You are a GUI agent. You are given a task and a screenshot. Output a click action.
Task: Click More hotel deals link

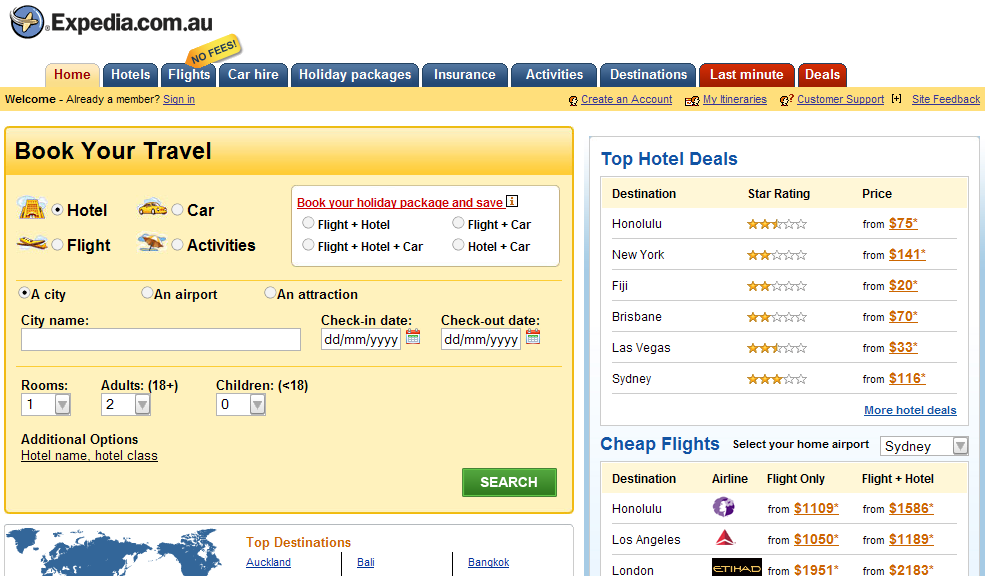tap(910, 410)
